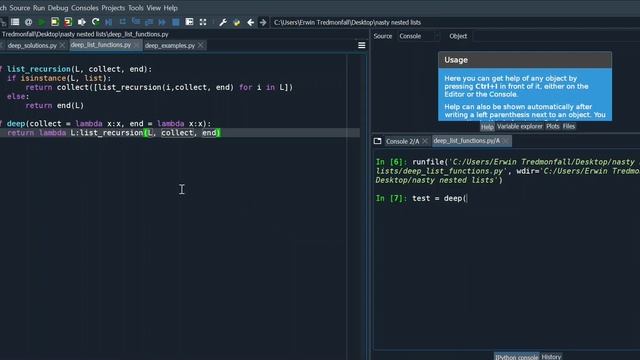Click the file list icon in toolbar

[x=15, y=22]
